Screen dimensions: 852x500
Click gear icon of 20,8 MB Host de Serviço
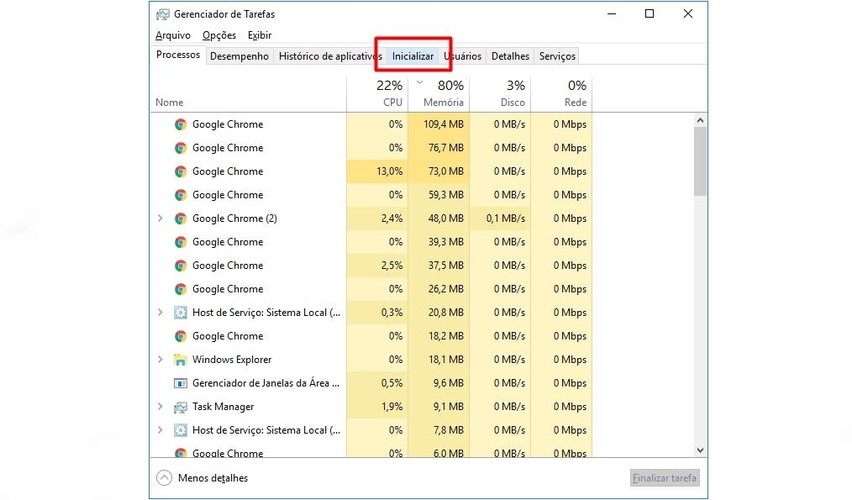point(180,312)
